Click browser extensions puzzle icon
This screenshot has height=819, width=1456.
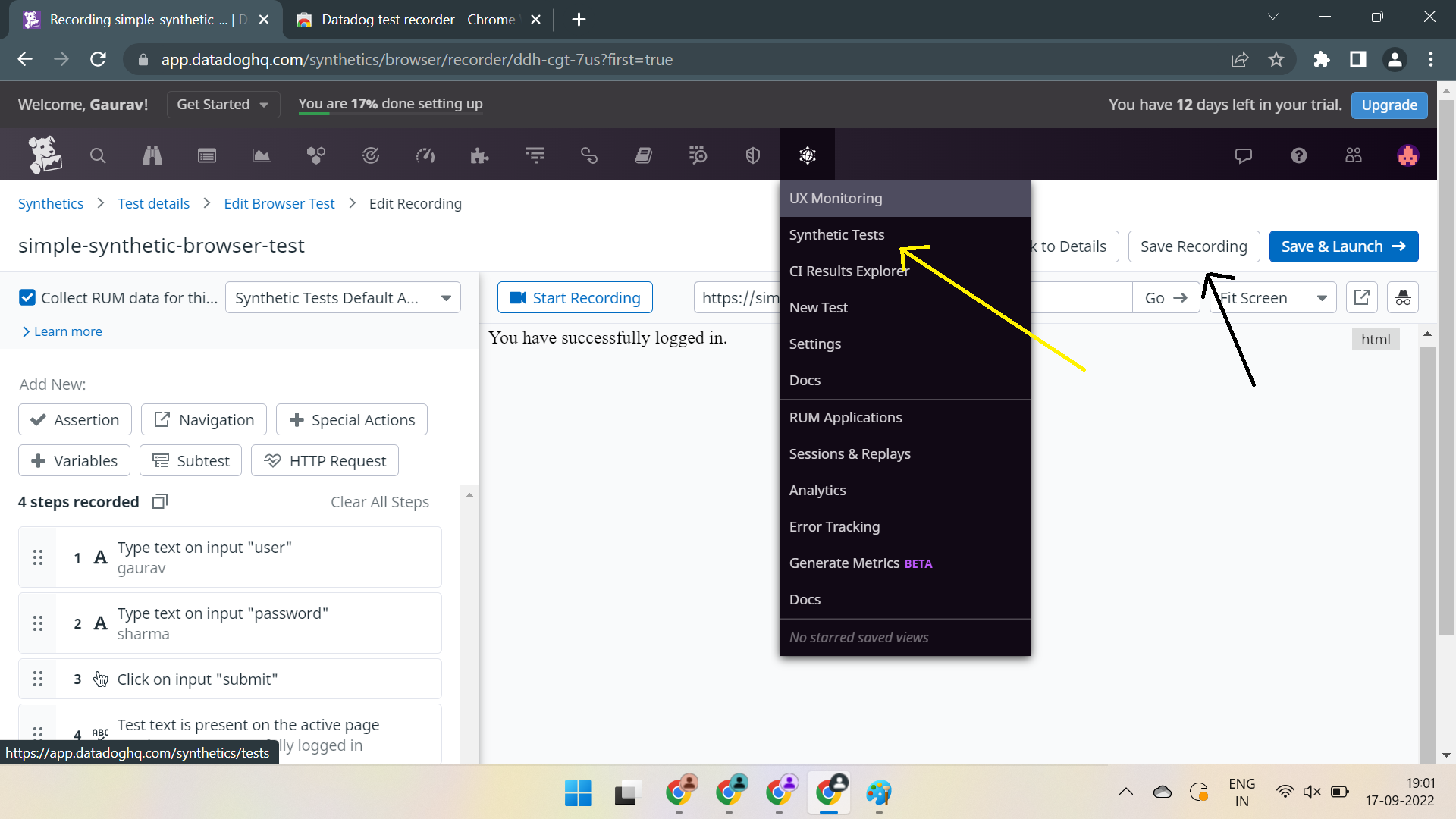click(1322, 59)
